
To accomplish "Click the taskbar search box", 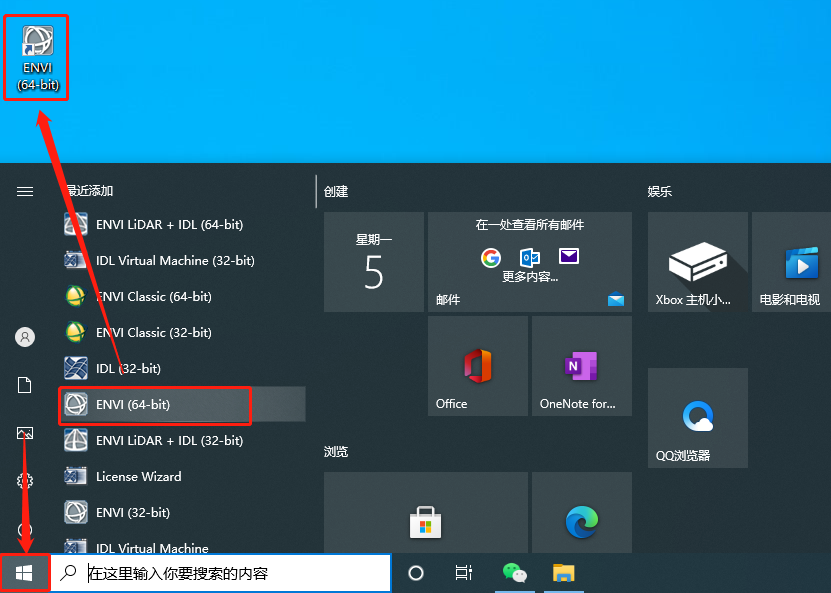I will tap(221, 573).
